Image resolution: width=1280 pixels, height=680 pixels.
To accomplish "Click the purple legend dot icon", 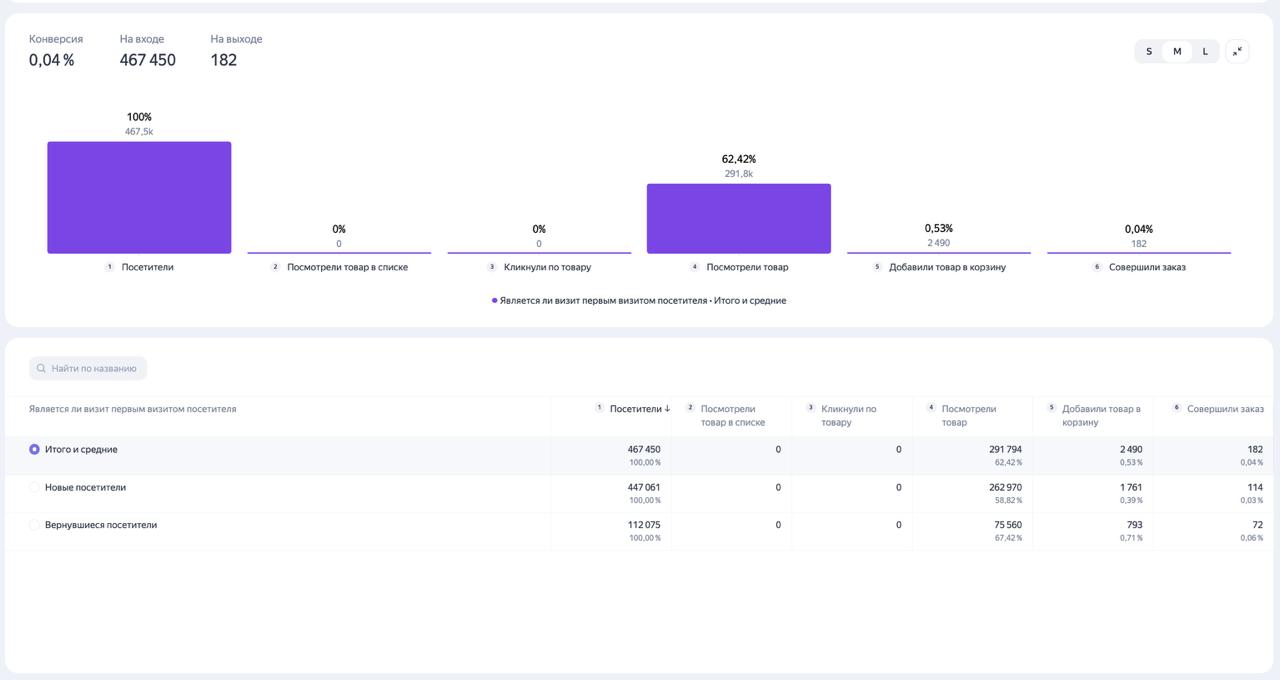I will coord(494,301).
